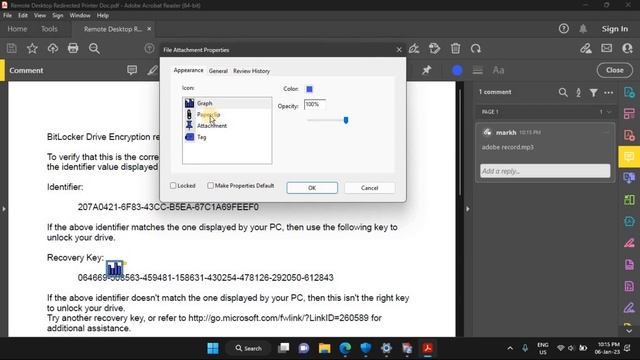The height and width of the screenshot is (360, 640).
Task: Click the Opacity percentage field
Action: pos(315,104)
